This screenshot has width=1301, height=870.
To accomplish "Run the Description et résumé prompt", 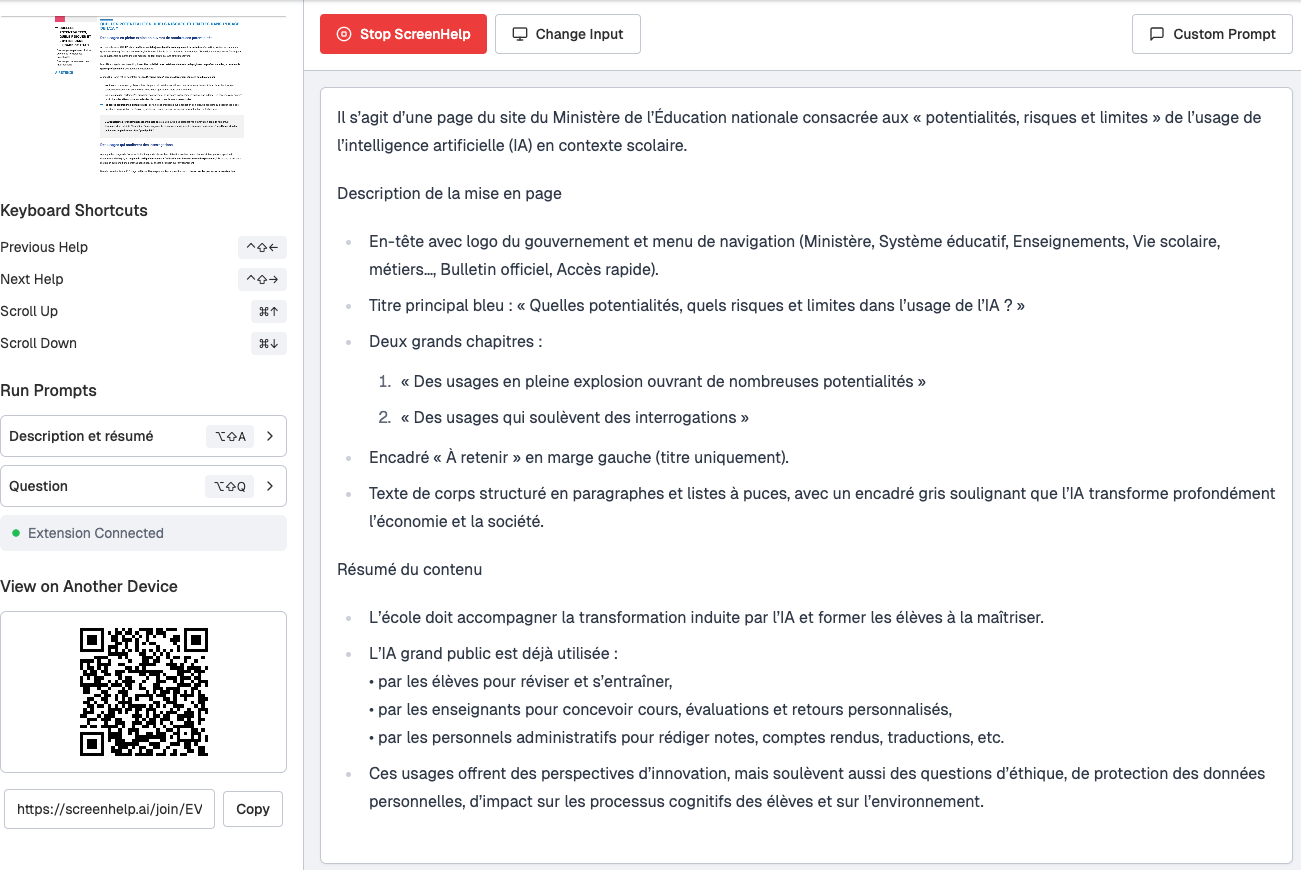I will [x=82, y=436].
